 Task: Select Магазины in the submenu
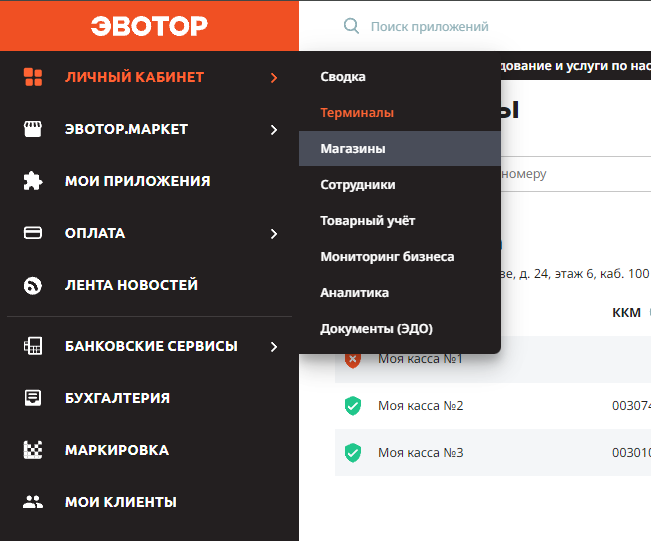pos(400,149)
